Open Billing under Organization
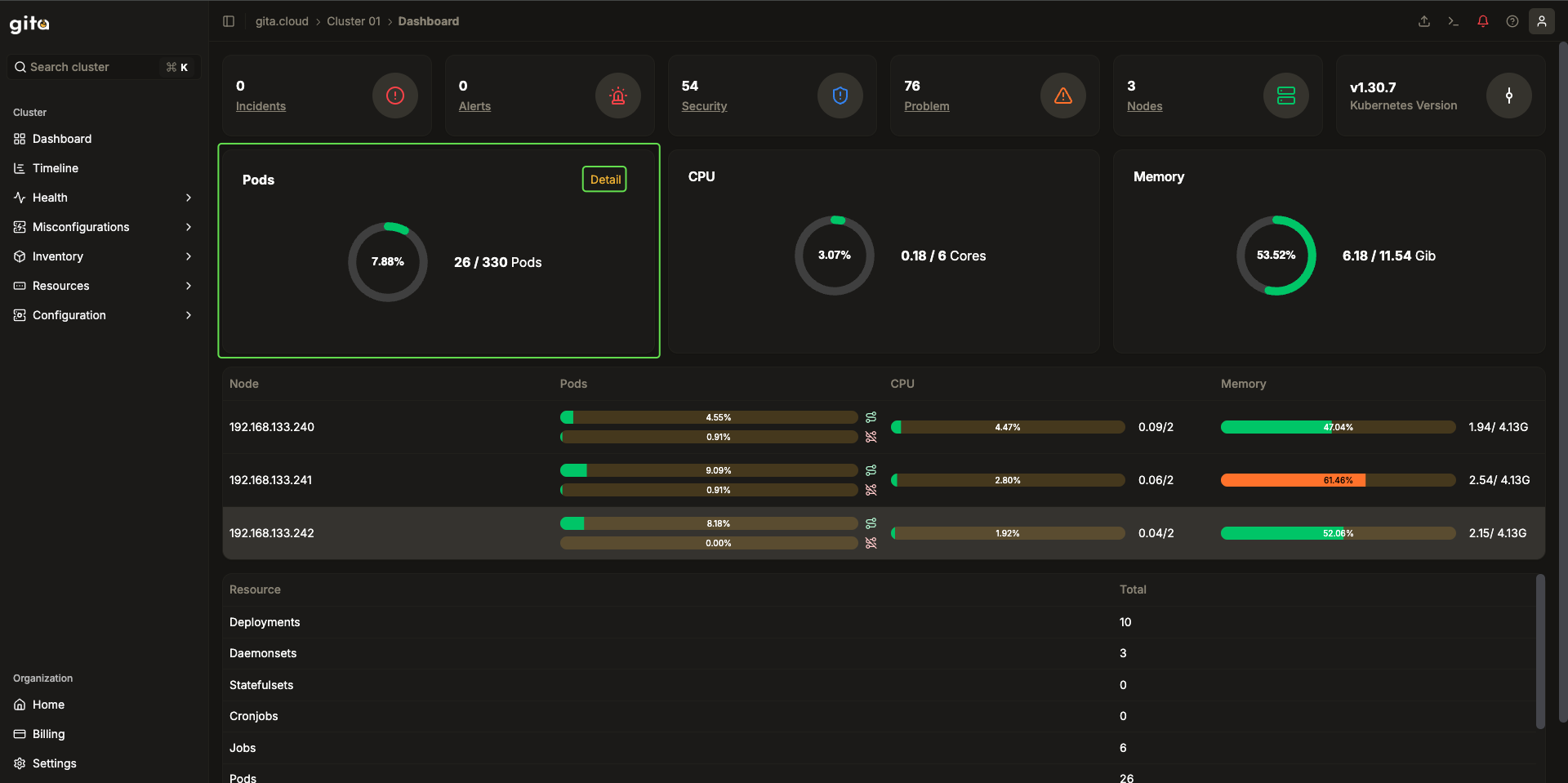This screenshot has width=1568, height=783. click(104, 734)
